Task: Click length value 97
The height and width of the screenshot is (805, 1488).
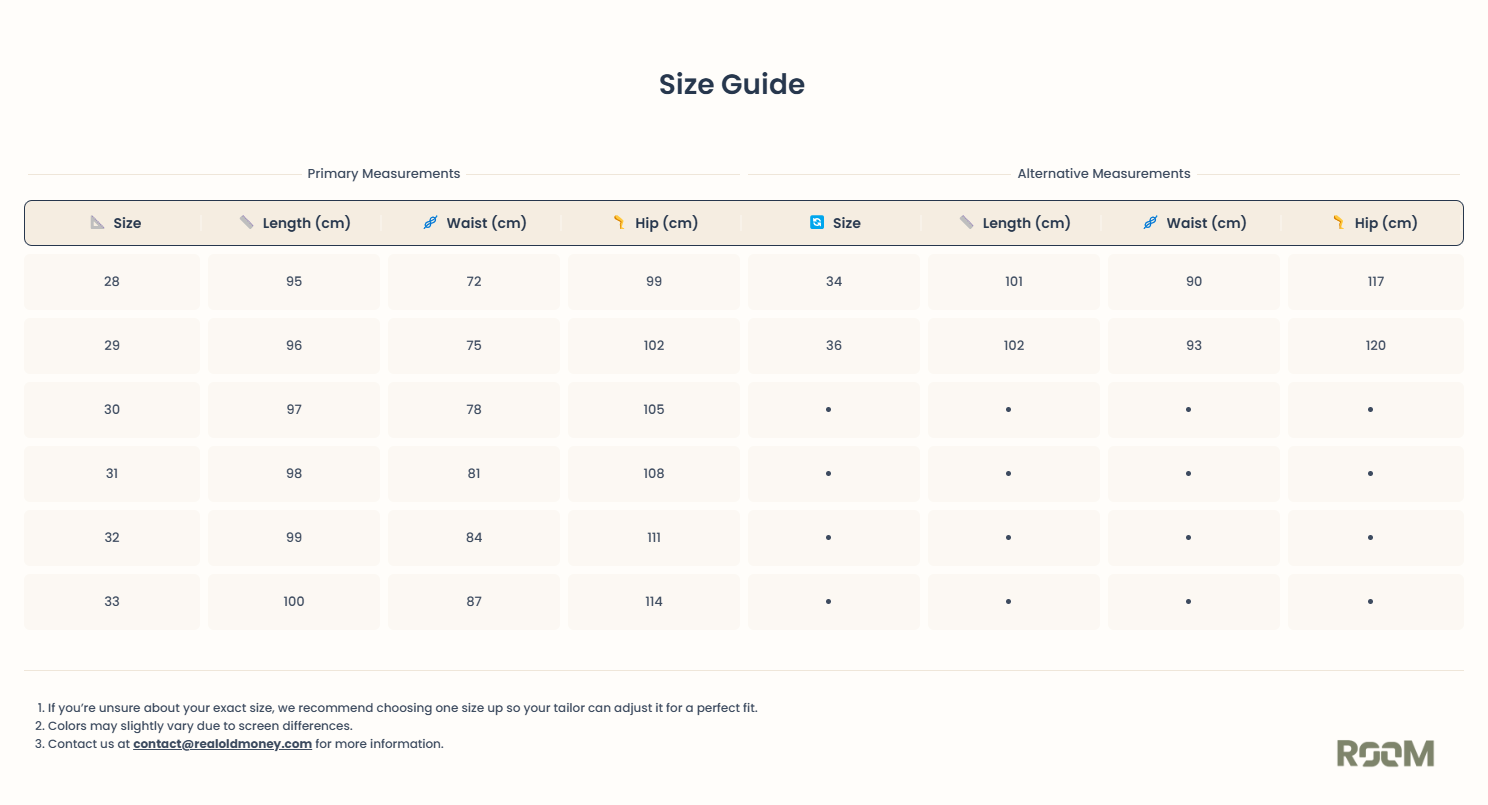Action: (294, 410)
